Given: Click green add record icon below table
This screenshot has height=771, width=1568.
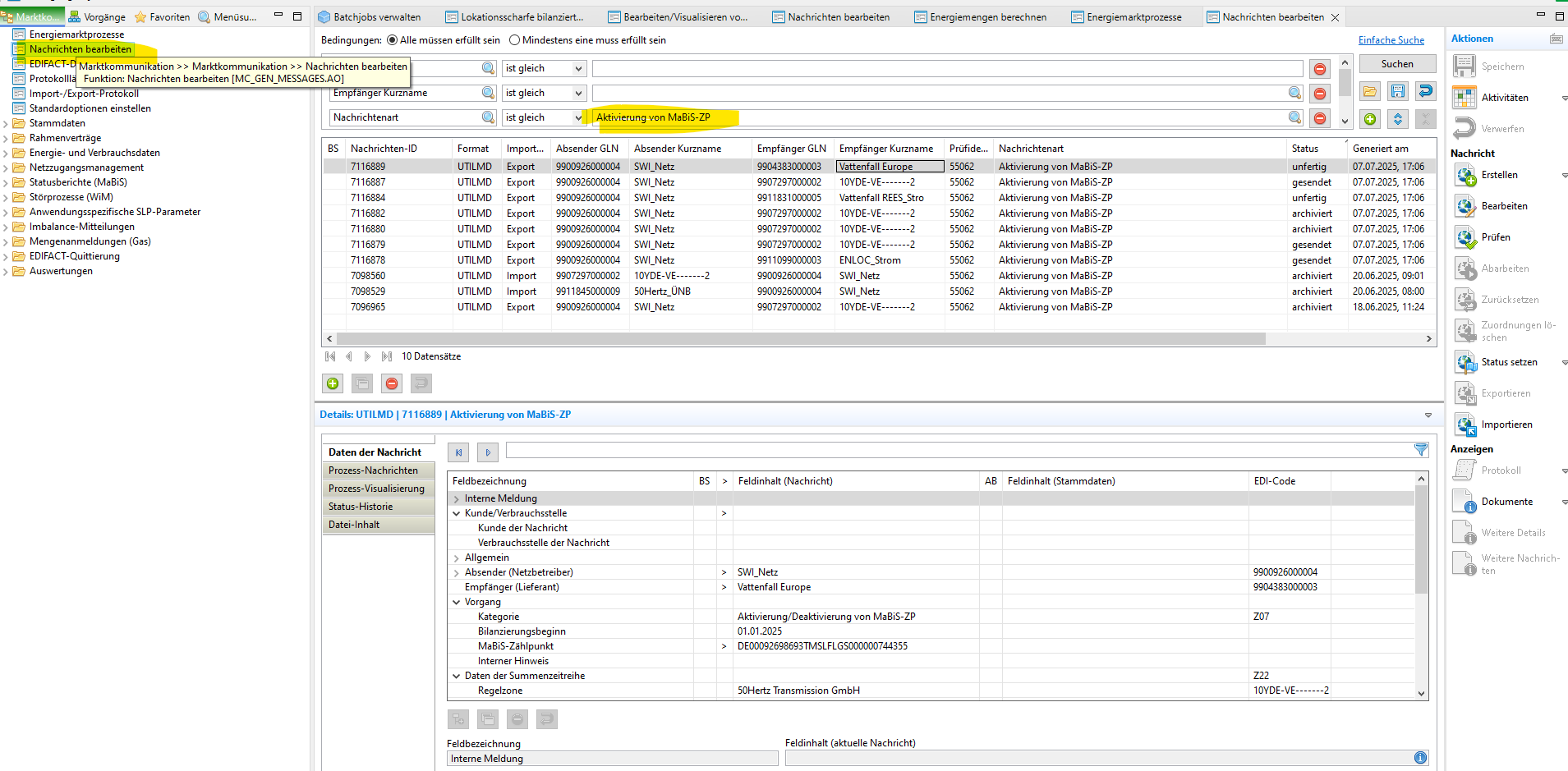Looking at the screenshot, I should 333,383.
